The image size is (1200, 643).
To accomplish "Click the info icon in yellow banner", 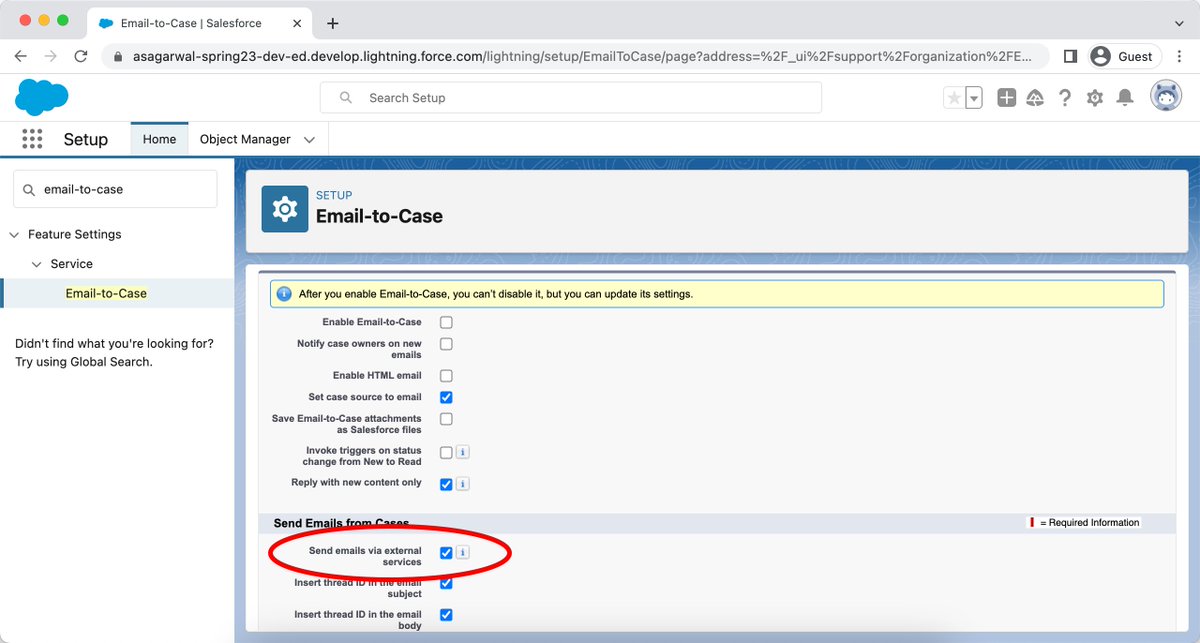I will 284,294.
